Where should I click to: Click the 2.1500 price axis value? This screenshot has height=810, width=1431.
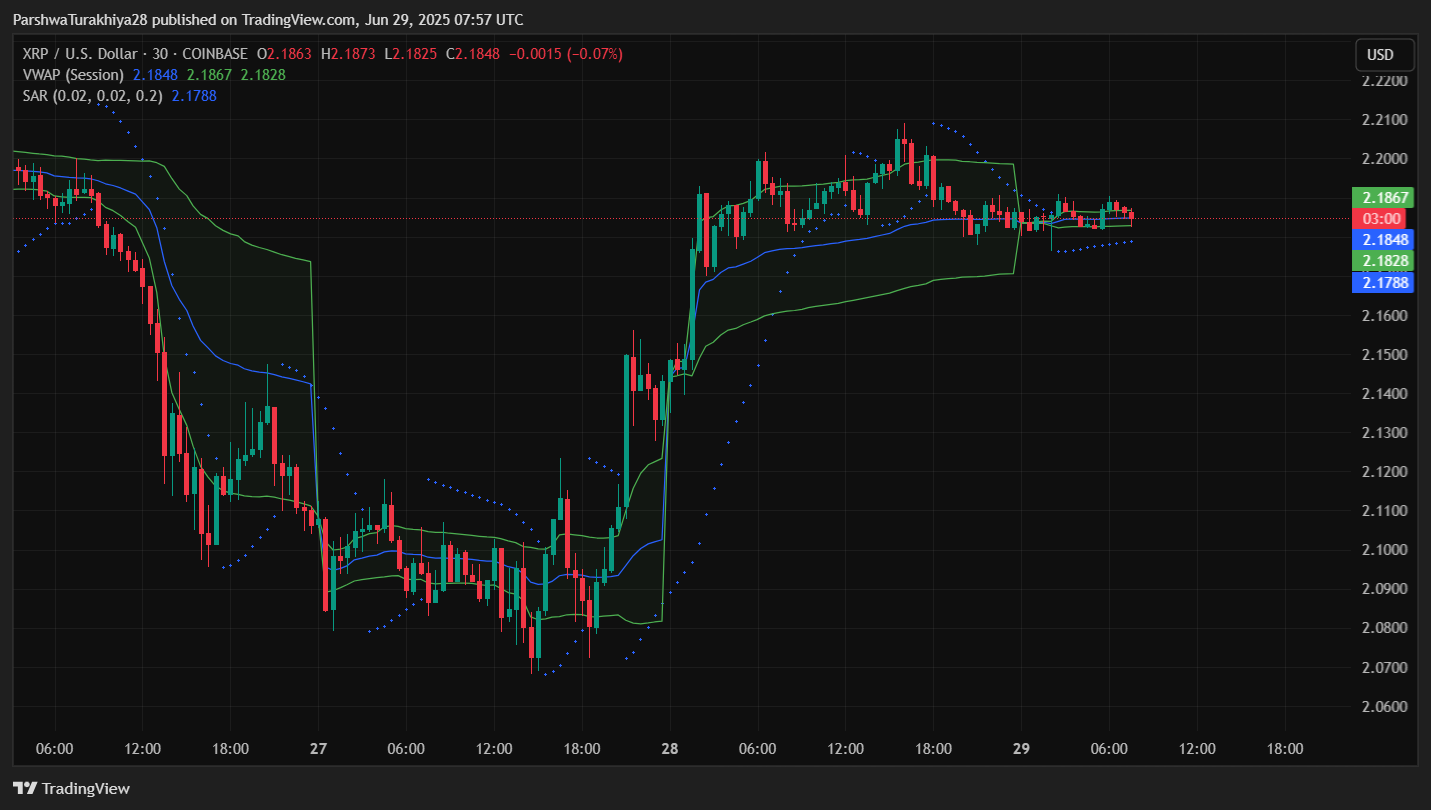pos(1385,354)
